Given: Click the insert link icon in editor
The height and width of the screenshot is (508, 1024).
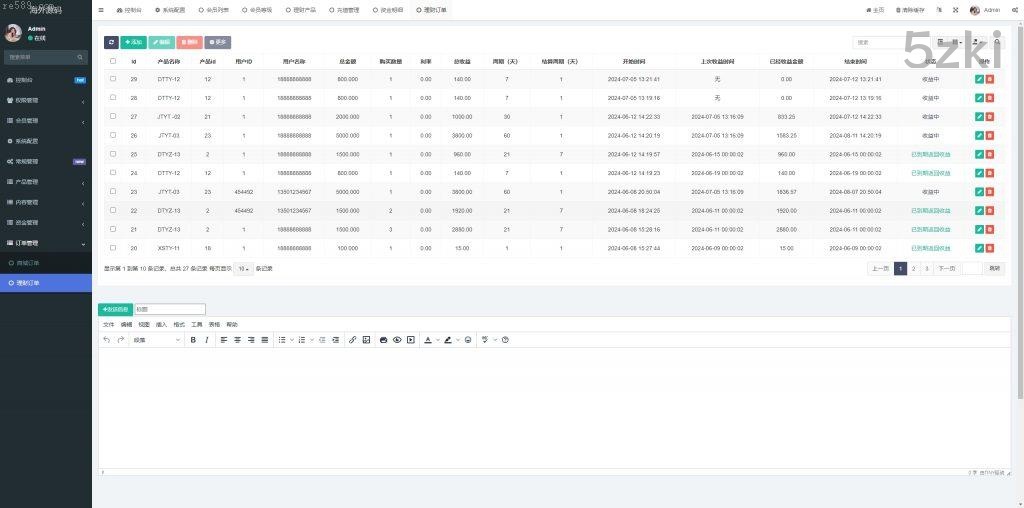Looking at the screenshot, I should coord(352,340).
